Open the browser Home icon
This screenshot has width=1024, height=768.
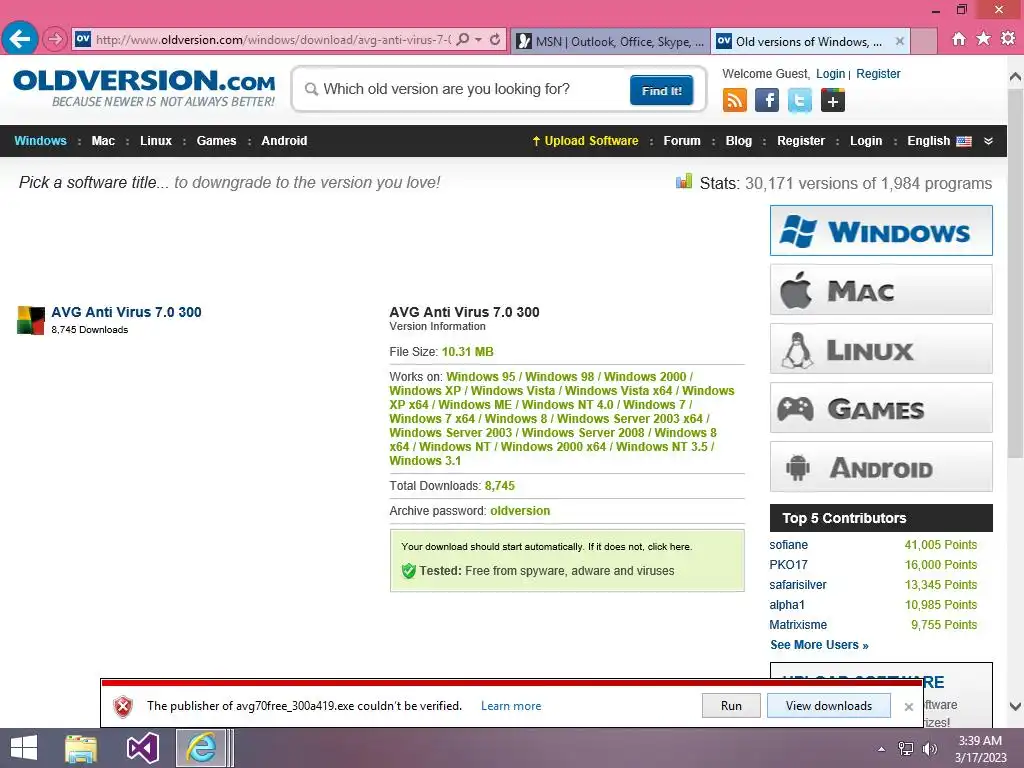[959, 39]
